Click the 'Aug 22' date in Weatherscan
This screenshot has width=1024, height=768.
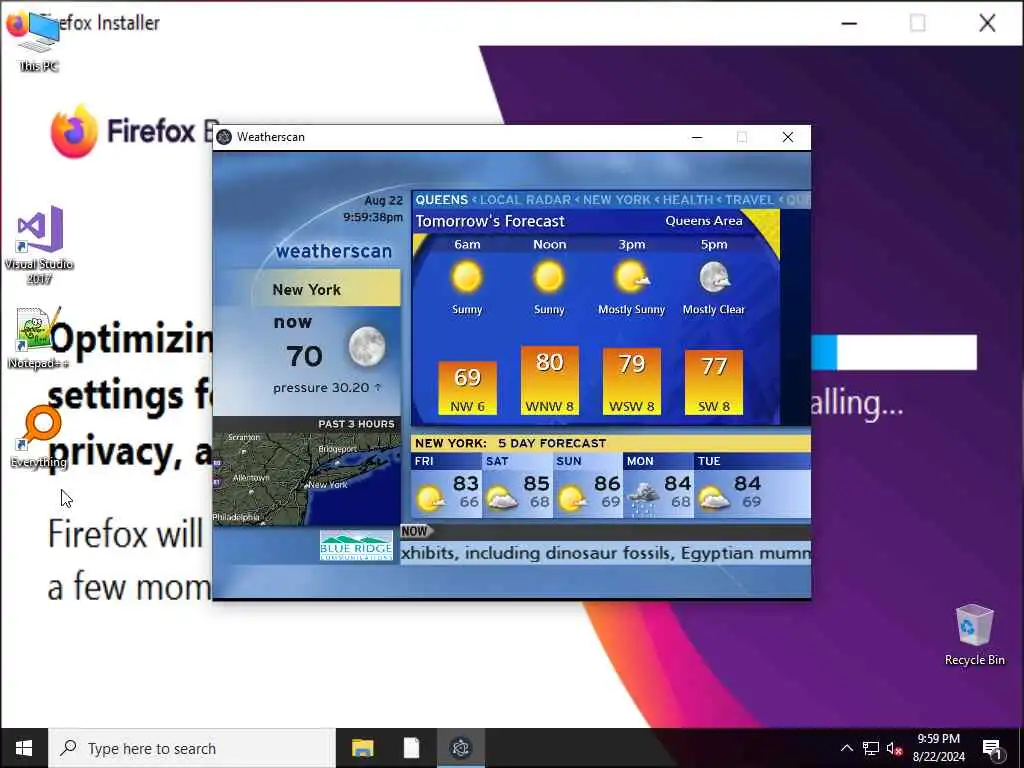click(x=383, y=200)
